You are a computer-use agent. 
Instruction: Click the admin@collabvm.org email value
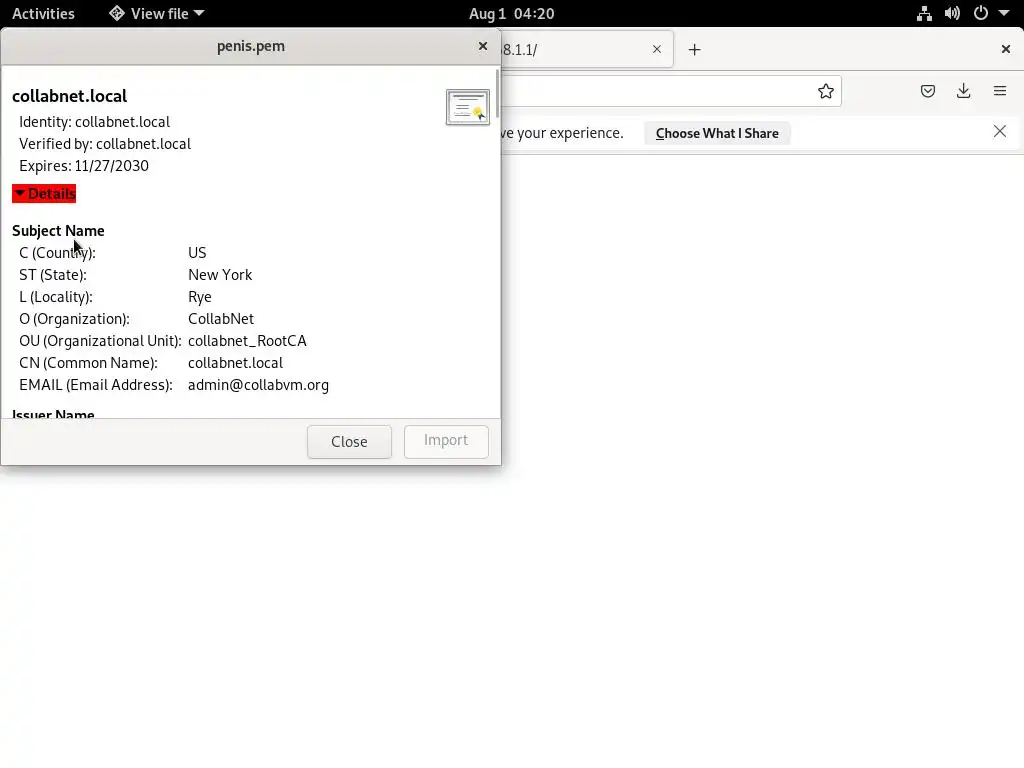[x=259, y=385]
